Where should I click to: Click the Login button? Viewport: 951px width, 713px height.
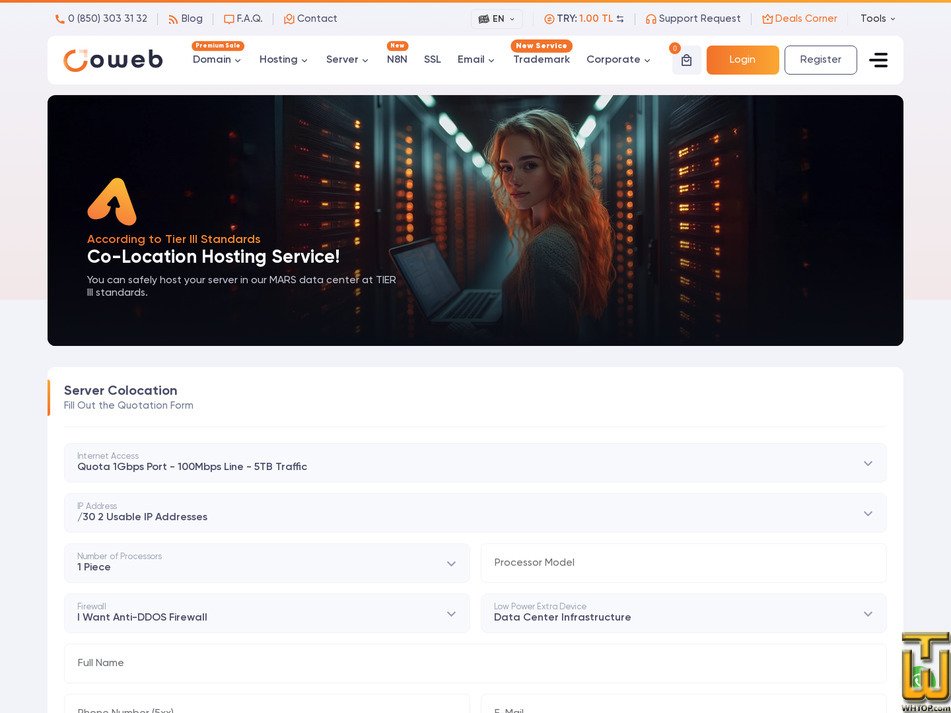[x=742, y=60]
